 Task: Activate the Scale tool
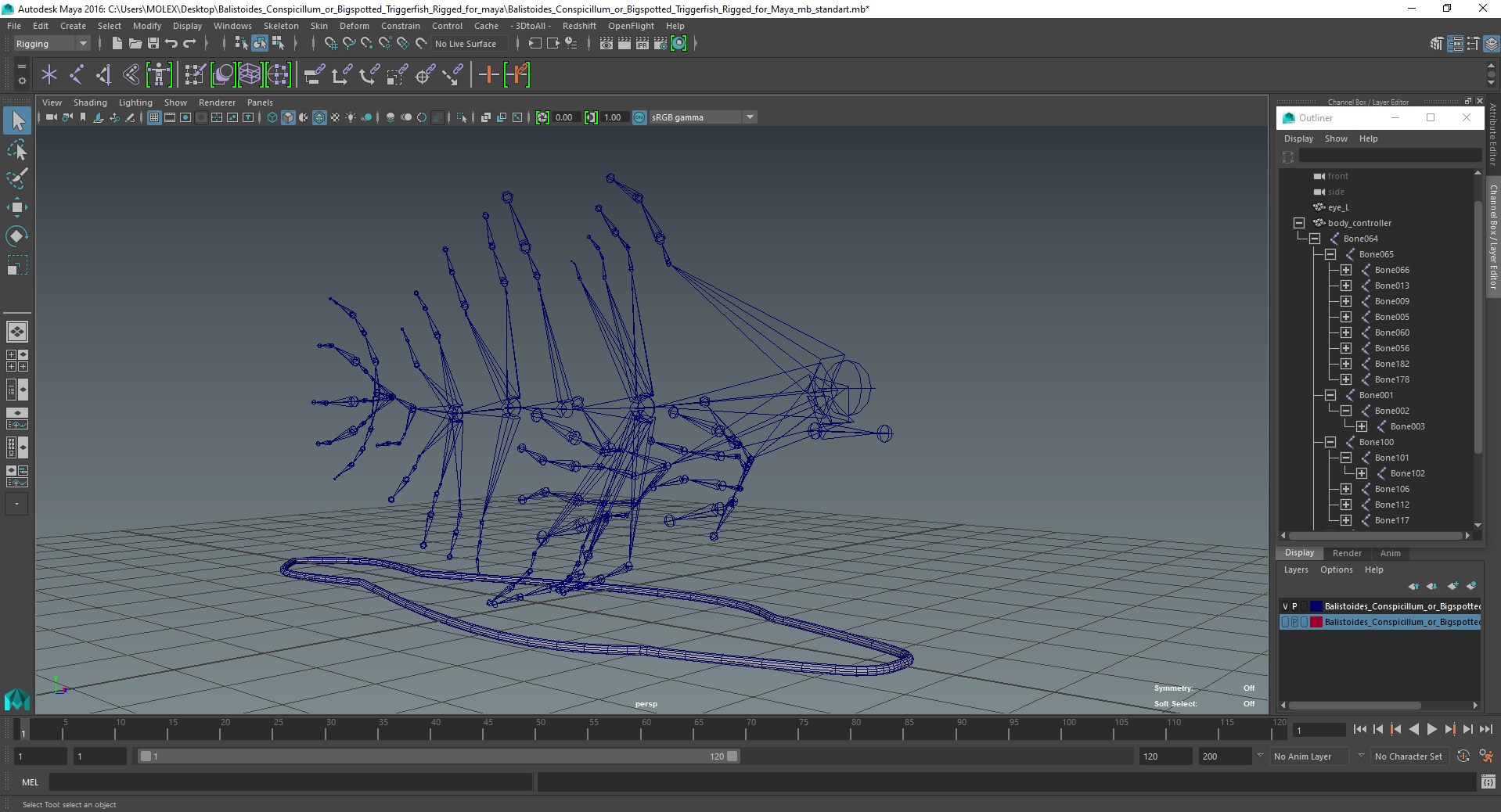17,265
